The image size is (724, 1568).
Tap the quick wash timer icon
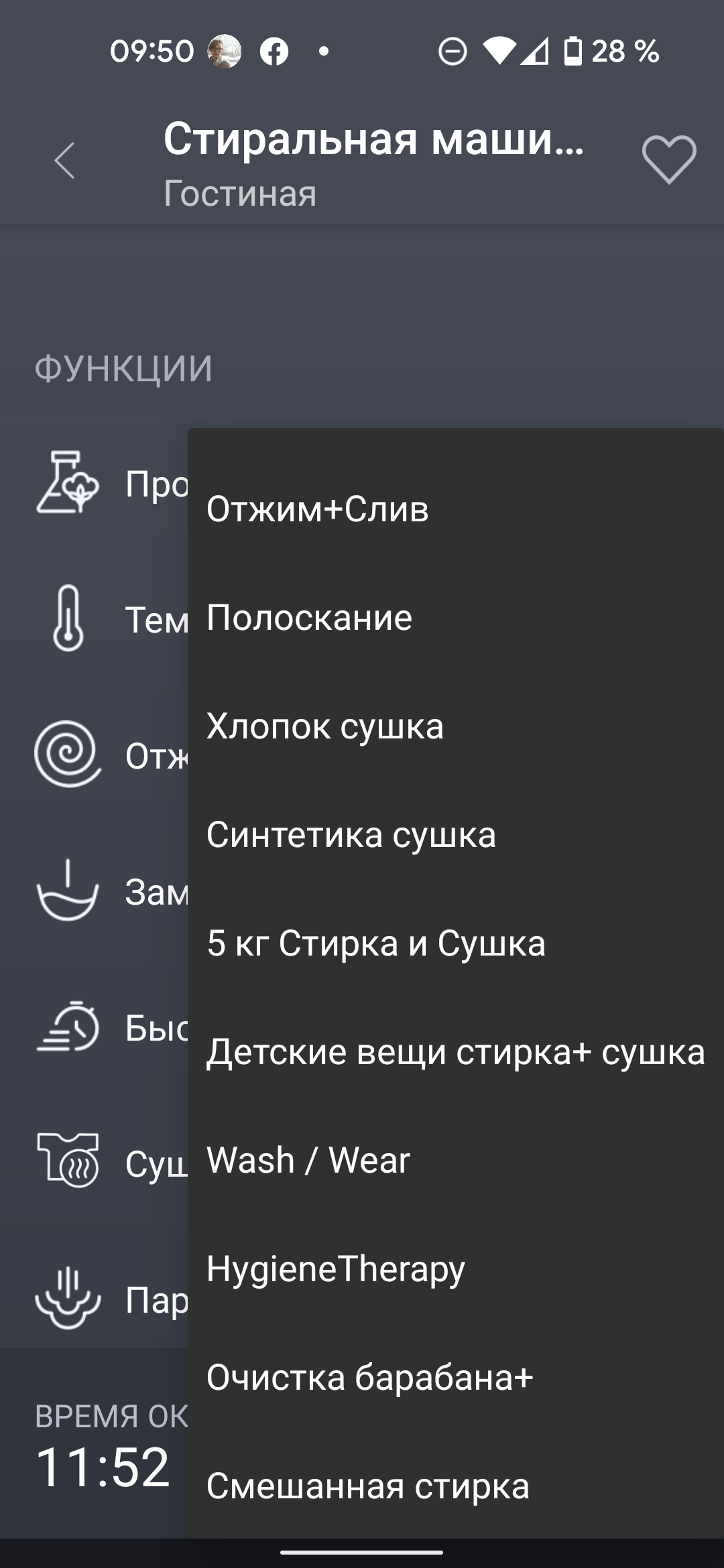(x=67, y=1027)
